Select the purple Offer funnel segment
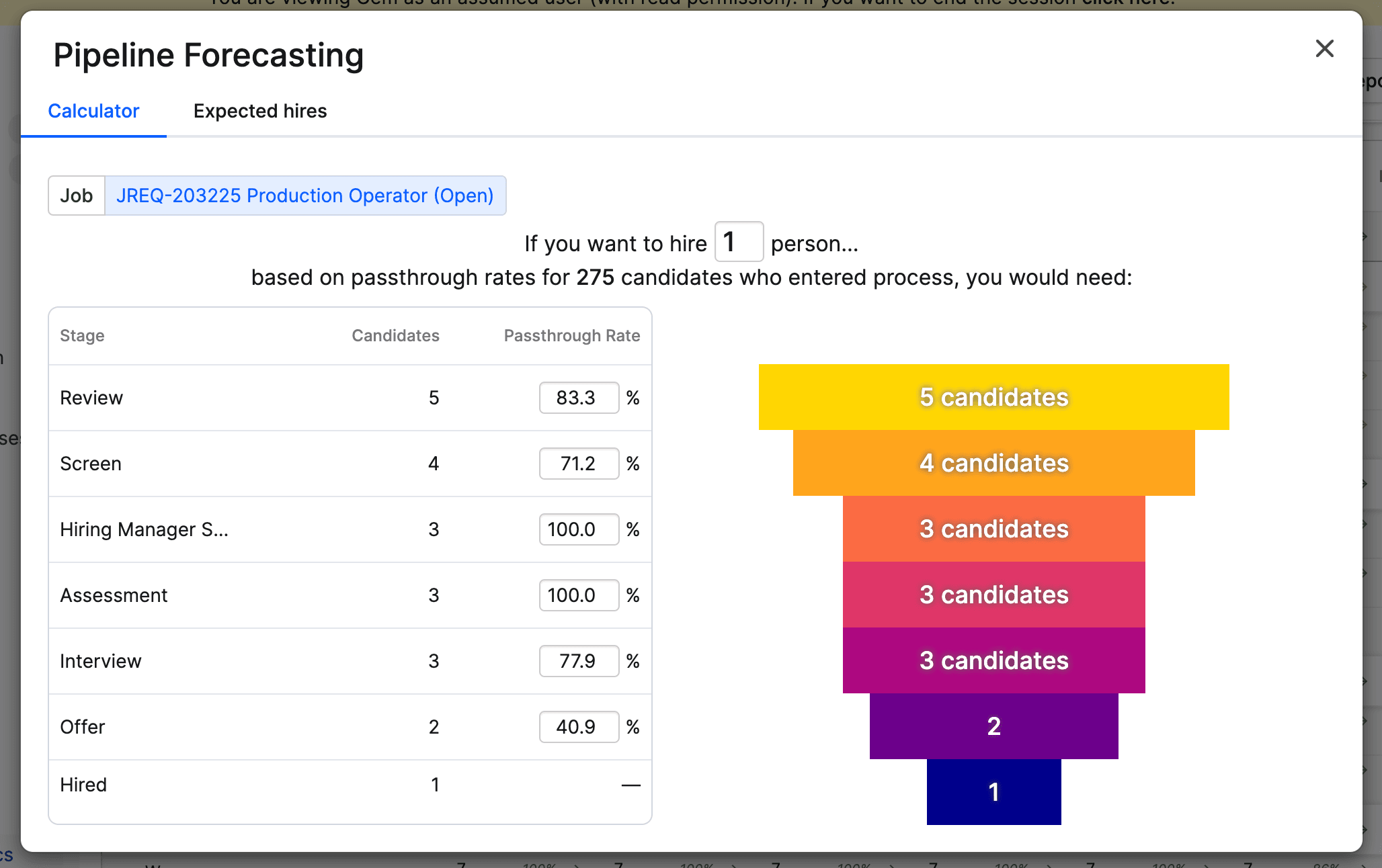This screenshot has height=868, width=1382. tap(993, 726)
